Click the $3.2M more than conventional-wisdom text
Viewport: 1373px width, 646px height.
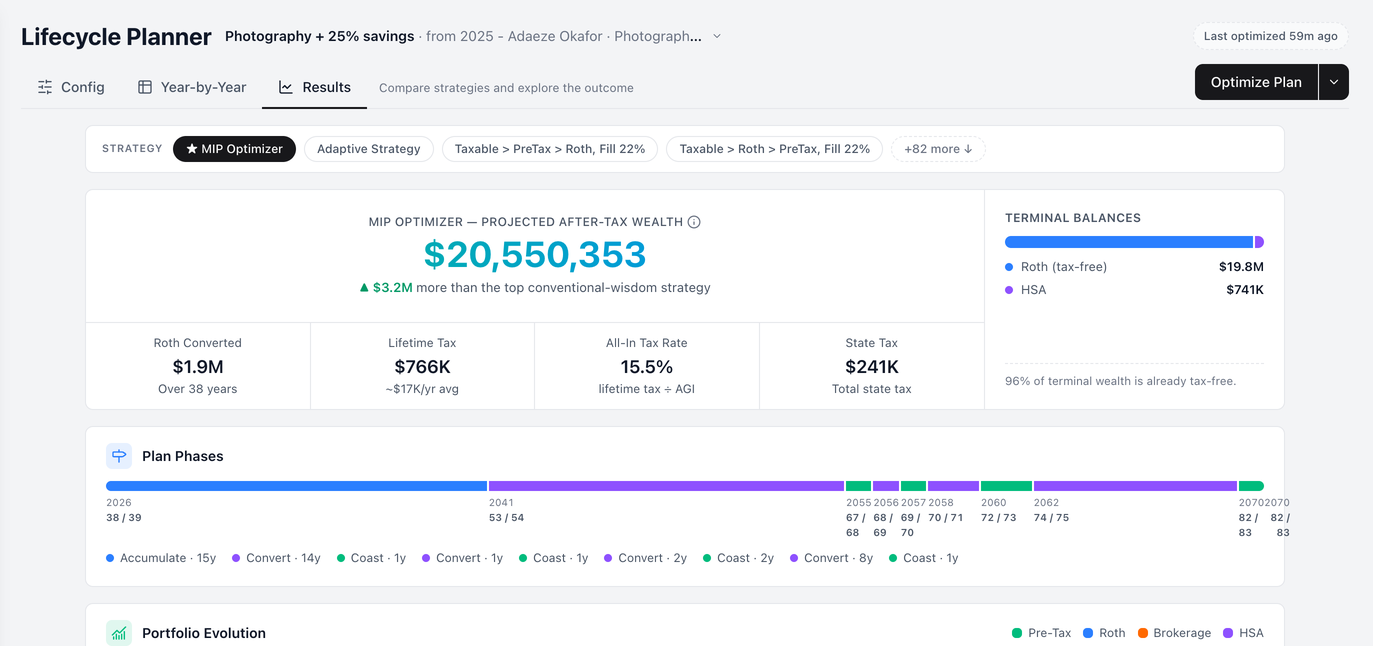535,288
